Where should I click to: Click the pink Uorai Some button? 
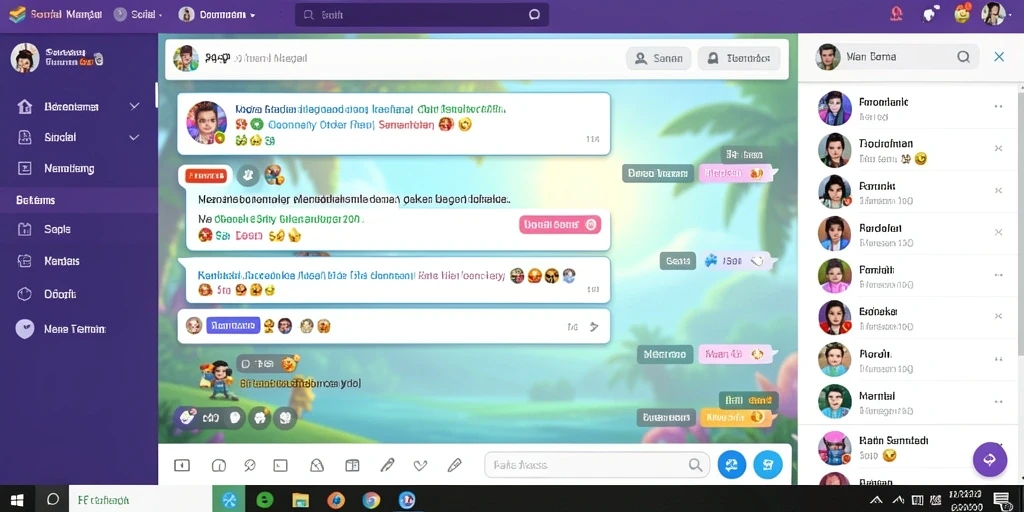pos(560,225)
